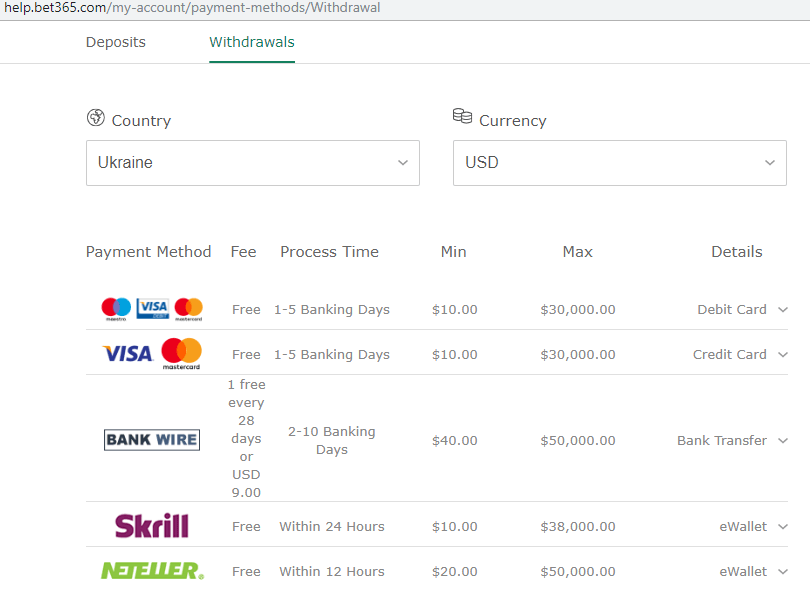Expand the Credit Card details chevron
810x601 pixels.
[783, 355]
